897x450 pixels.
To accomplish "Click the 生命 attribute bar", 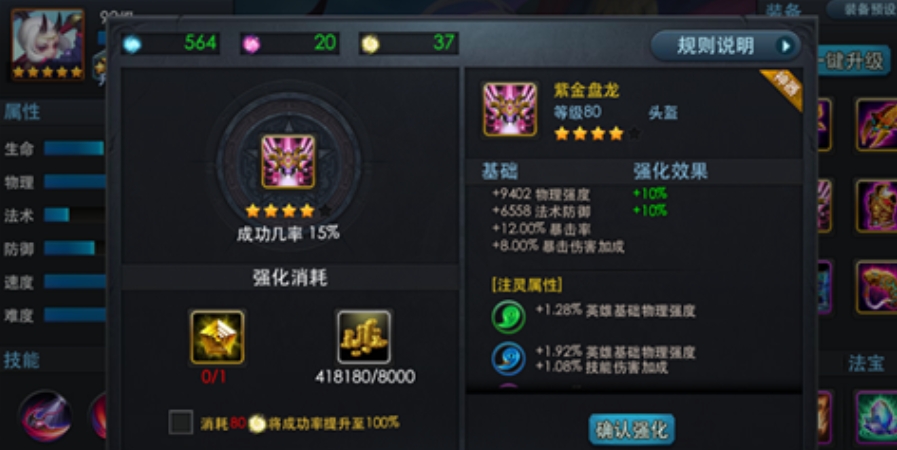I will click(74, 149).
